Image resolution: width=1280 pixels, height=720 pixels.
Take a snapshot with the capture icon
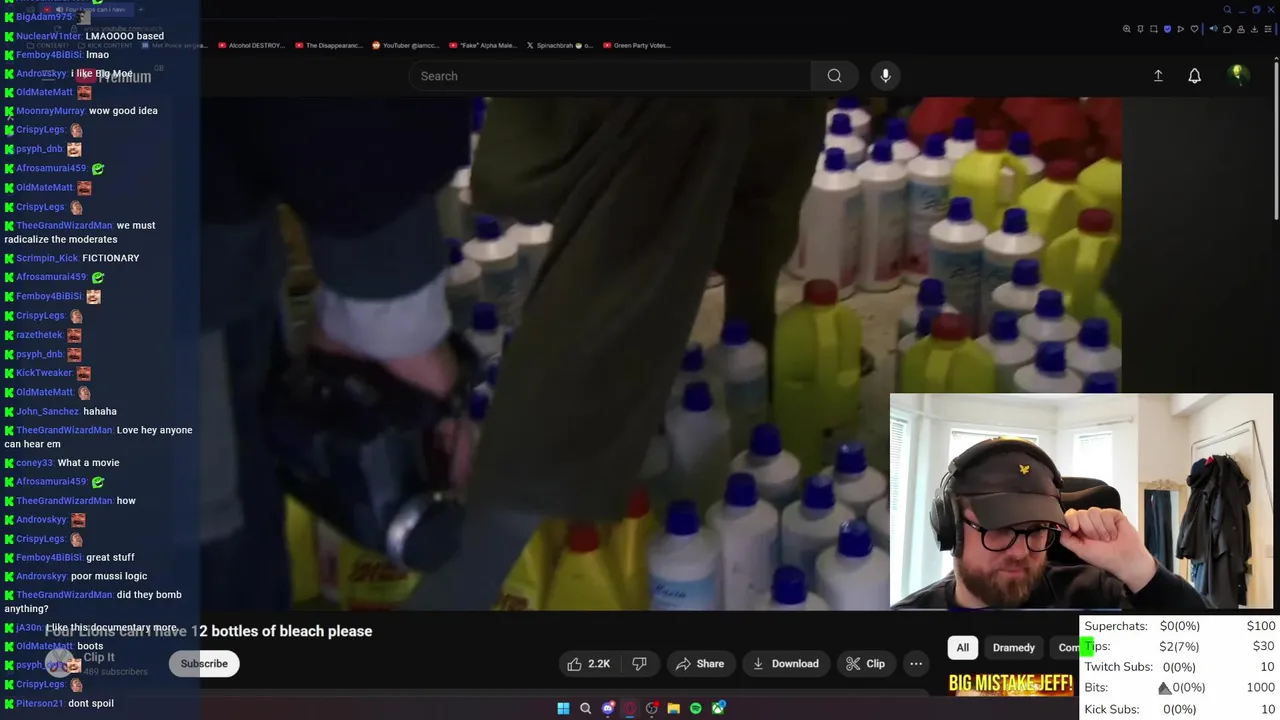pyautogui.click(x=1154, y=29)
